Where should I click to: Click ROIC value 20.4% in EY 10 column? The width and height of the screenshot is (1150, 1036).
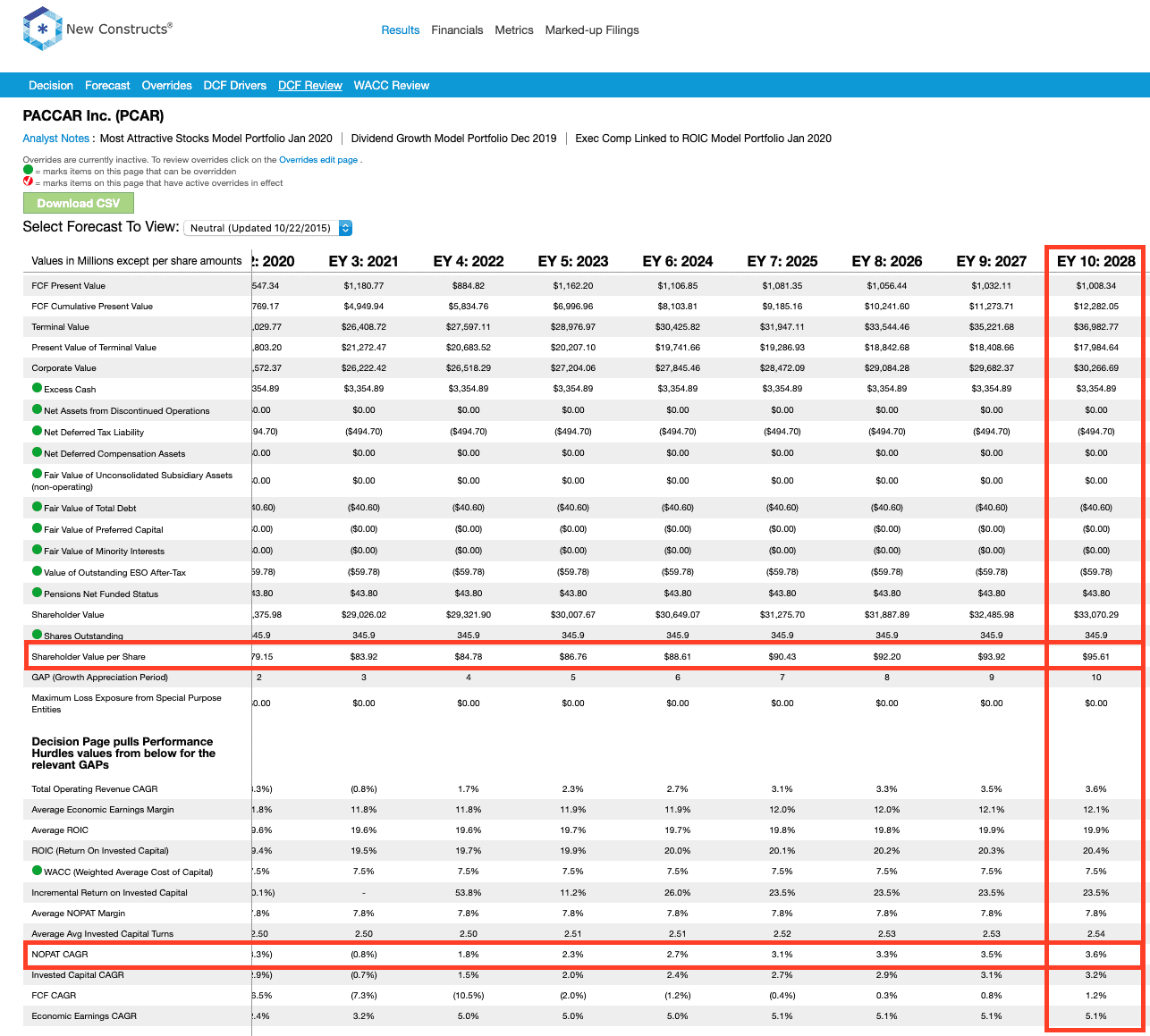[1096, 850]
